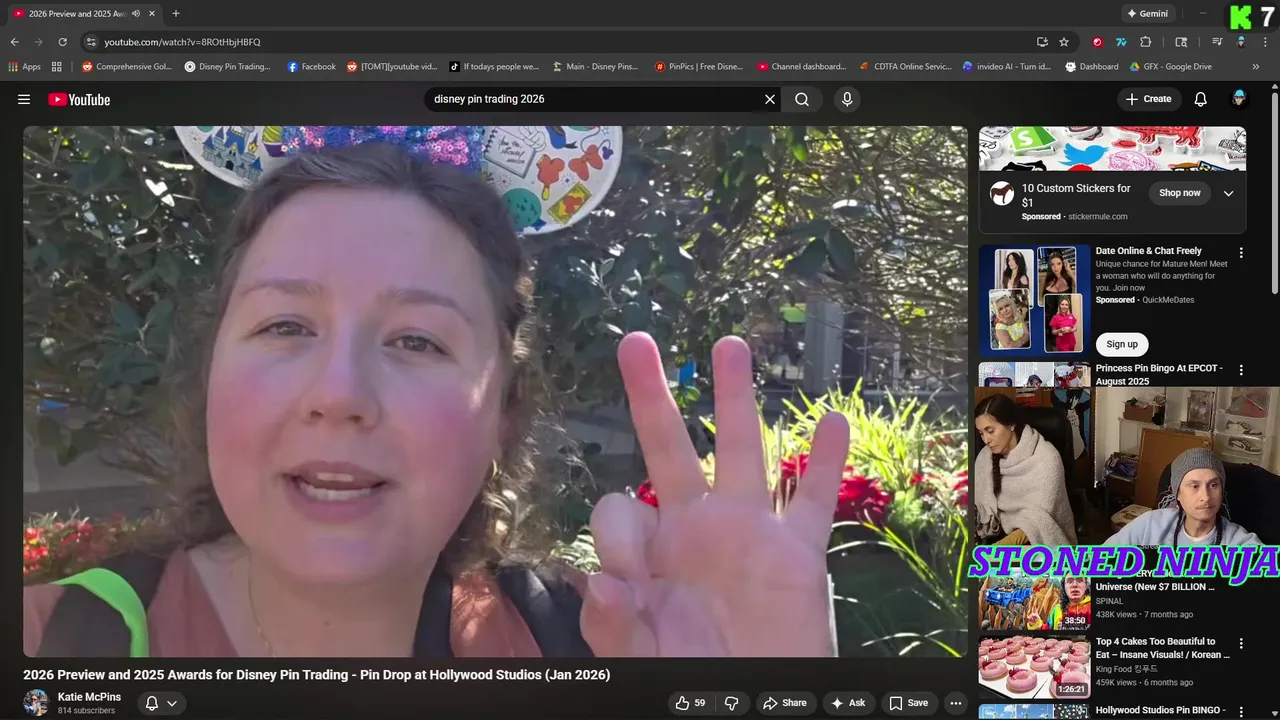Image resolution: width=1280 pixels, height=720 pixels.
Task: Open Top 4 Cakes Too Beautiful title
Action: coord(1162,648)
